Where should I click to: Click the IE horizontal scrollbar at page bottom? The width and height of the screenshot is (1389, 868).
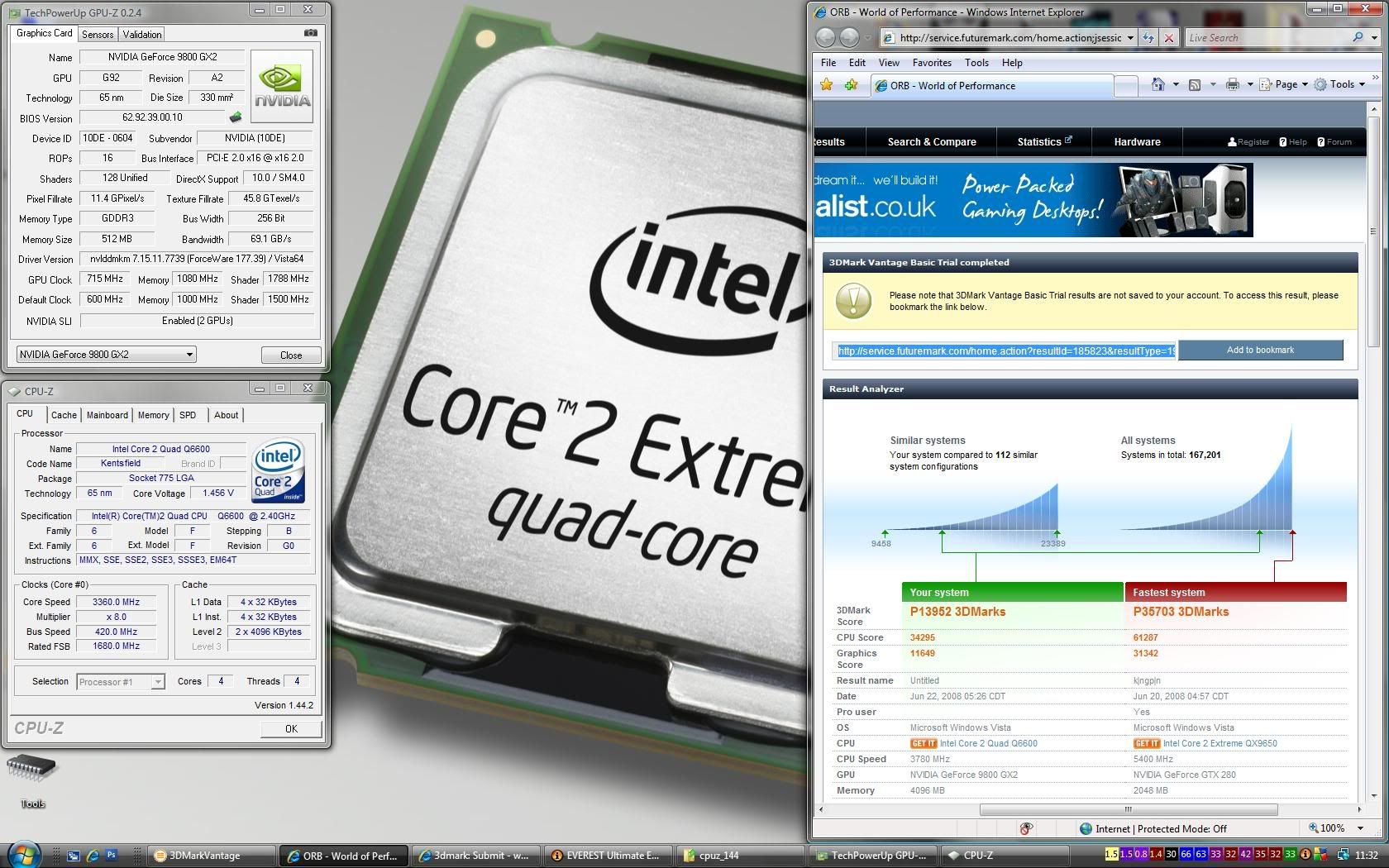click(x=1129, y=809)
